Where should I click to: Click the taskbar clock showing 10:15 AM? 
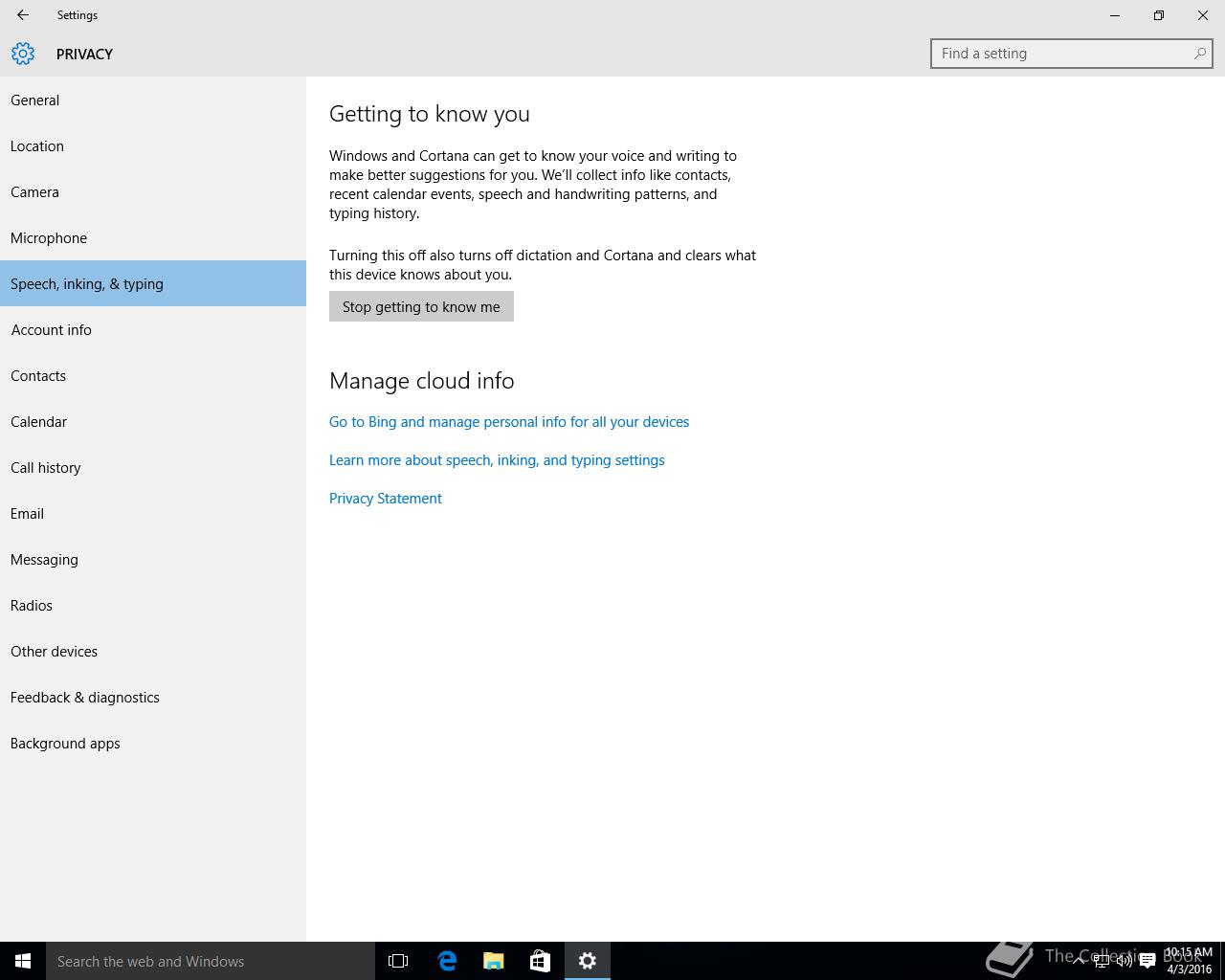[x=1189, y=961]
